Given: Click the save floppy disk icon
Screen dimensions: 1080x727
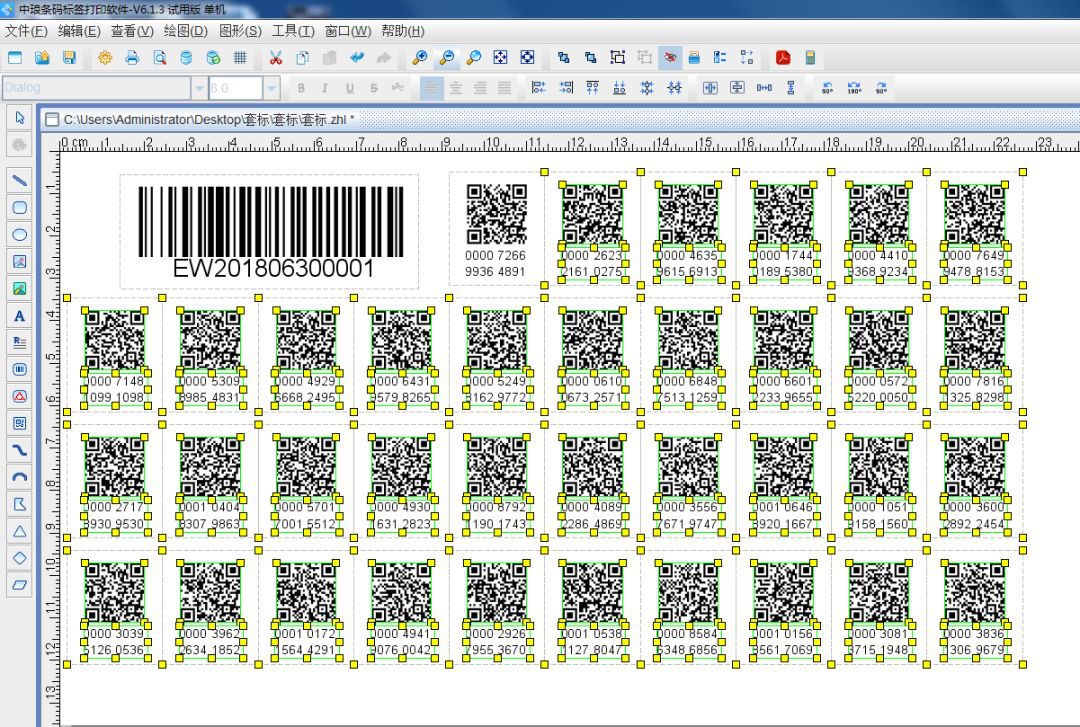Looking at the screenshot, I should (x=69, y=58).
